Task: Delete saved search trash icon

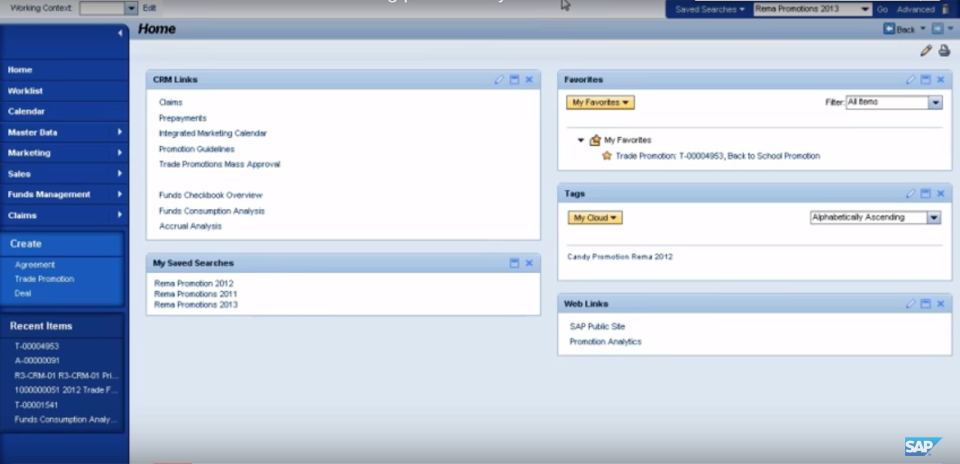Action: click(947, 9)
